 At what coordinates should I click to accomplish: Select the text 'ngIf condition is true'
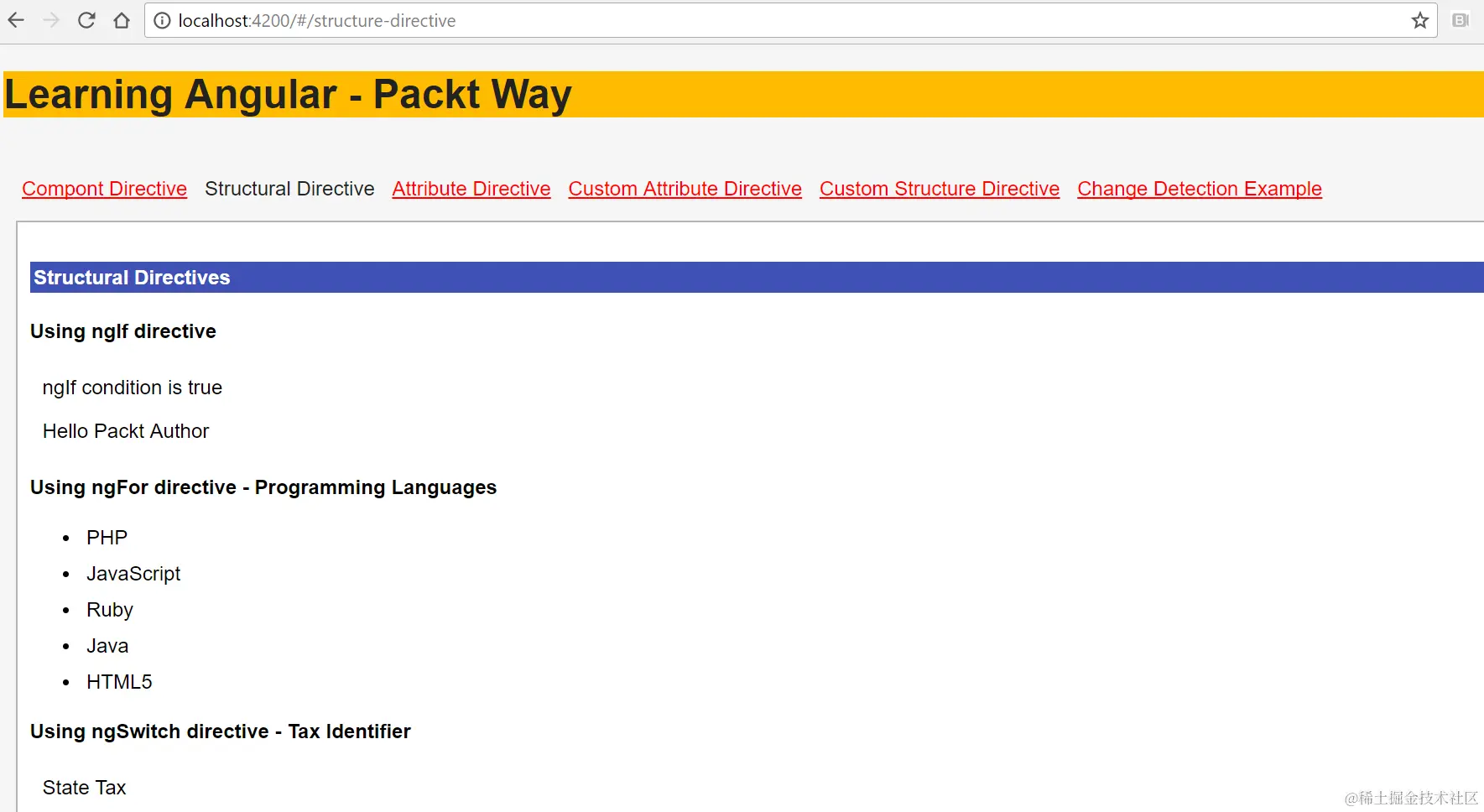133,388
